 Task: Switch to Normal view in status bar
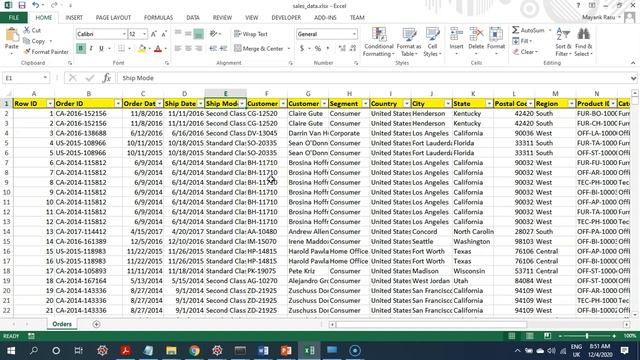511,336
